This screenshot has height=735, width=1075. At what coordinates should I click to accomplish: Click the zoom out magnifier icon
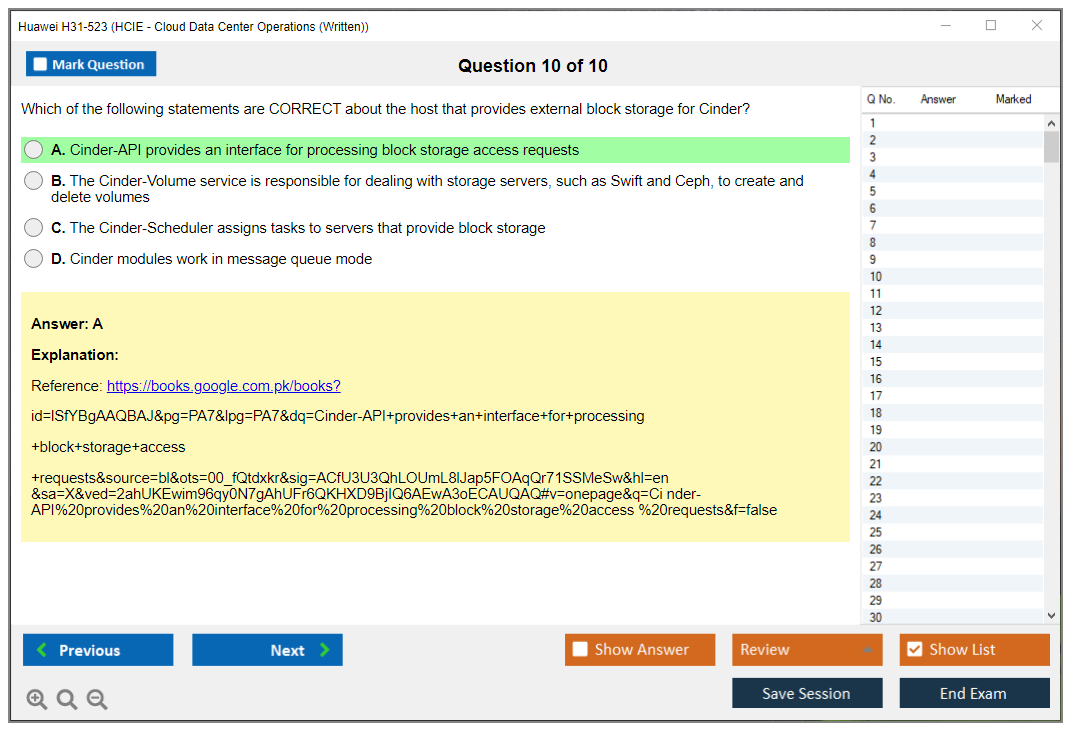[97, 700]
